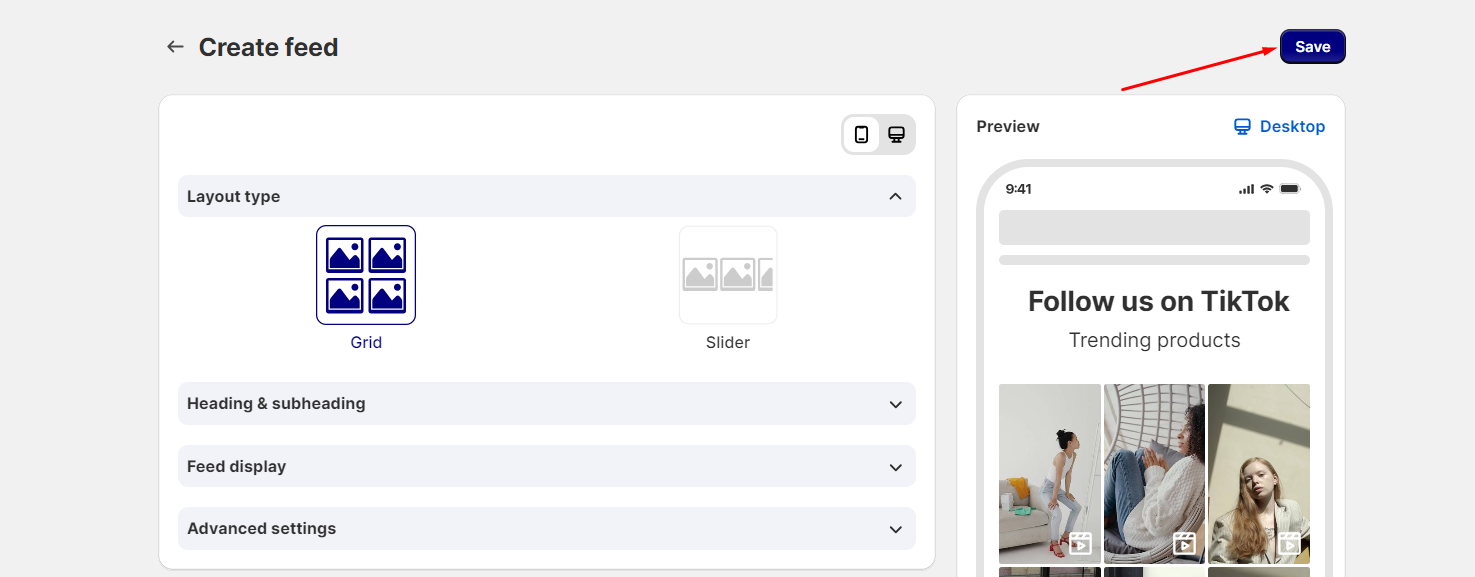Open the woman squatting video thumbnail
Viewport: 1475px width, 577px height.
(x=1050, y=474)
